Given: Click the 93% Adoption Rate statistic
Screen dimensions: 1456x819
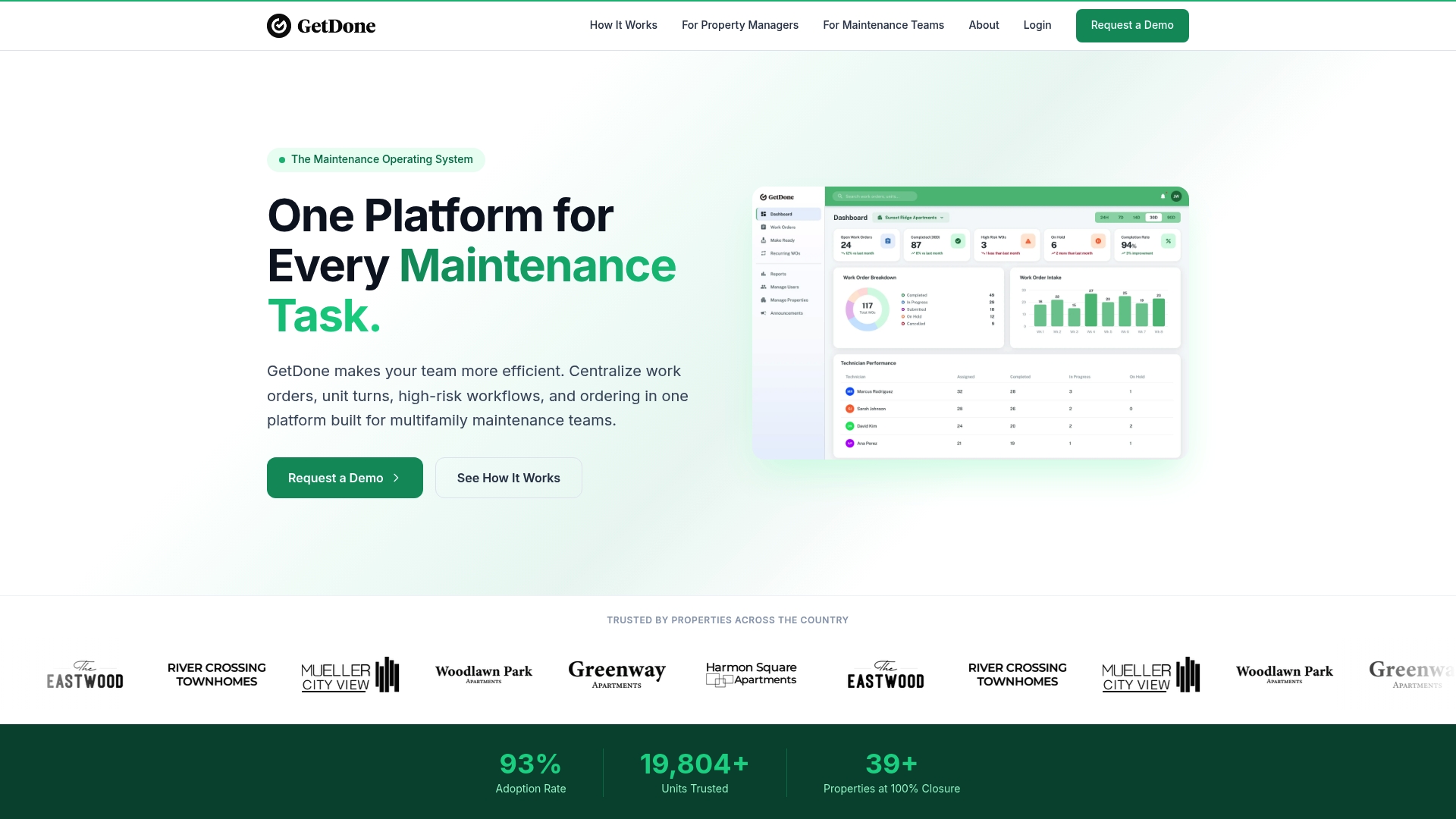Looking at the screenshot, I should coord(531,773).
